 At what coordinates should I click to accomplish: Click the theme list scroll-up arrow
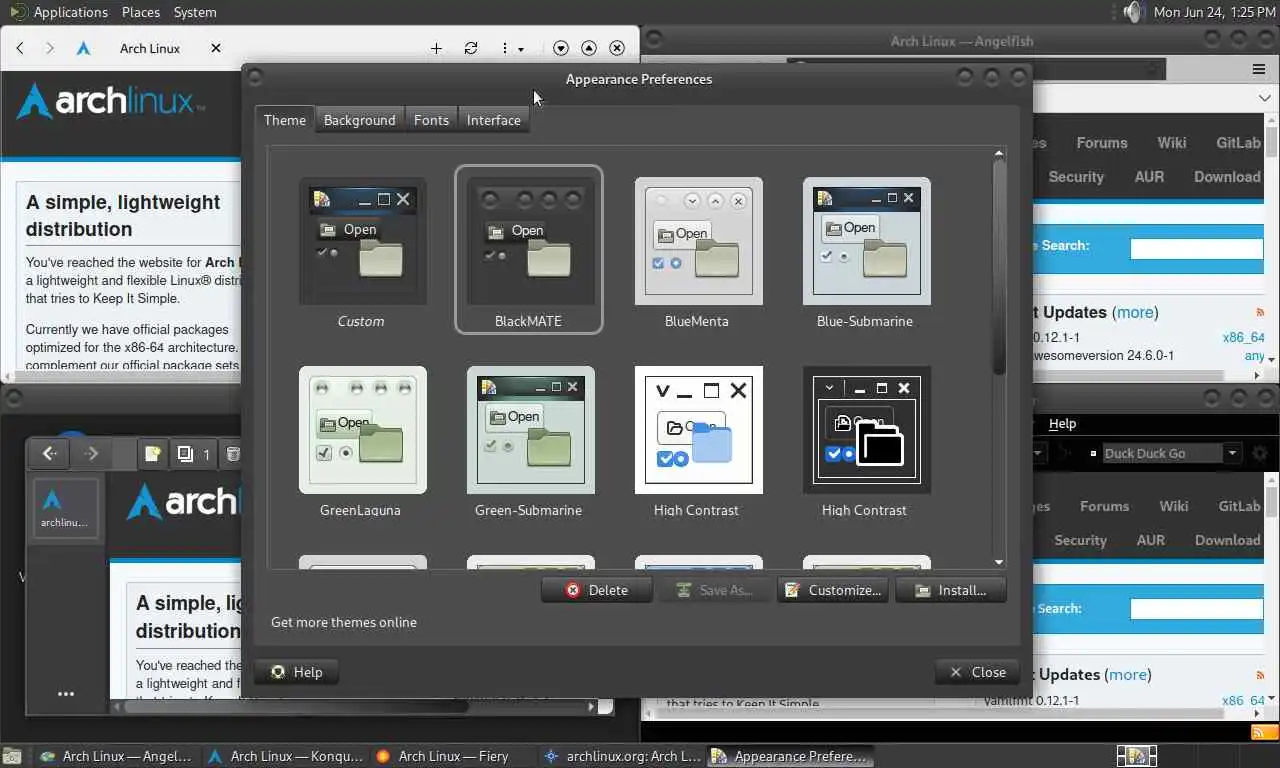[999, 153]
